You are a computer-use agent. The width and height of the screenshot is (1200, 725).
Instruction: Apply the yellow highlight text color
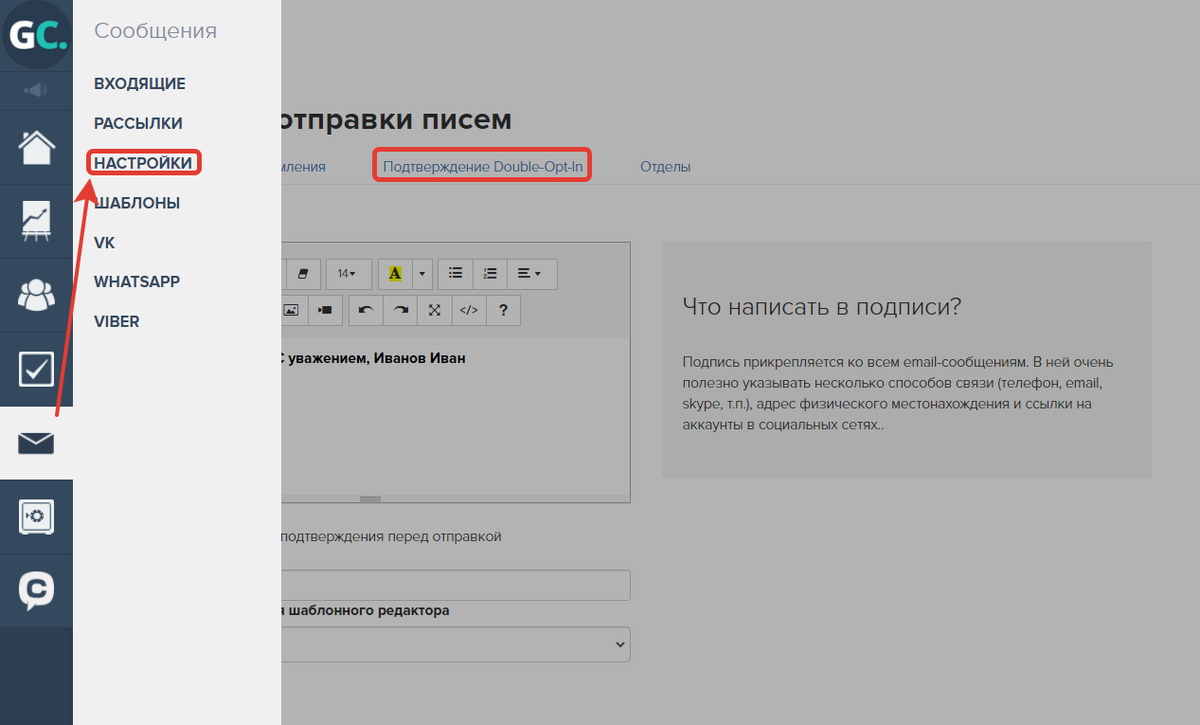tap(395, 273)
